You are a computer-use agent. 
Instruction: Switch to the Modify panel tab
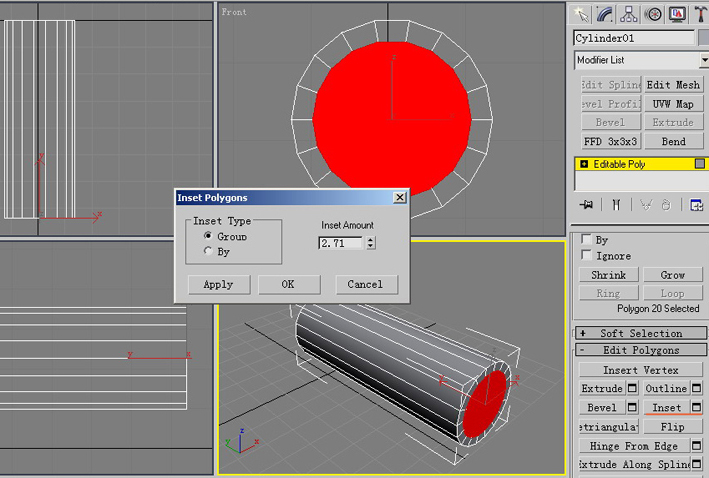(605, 13)
